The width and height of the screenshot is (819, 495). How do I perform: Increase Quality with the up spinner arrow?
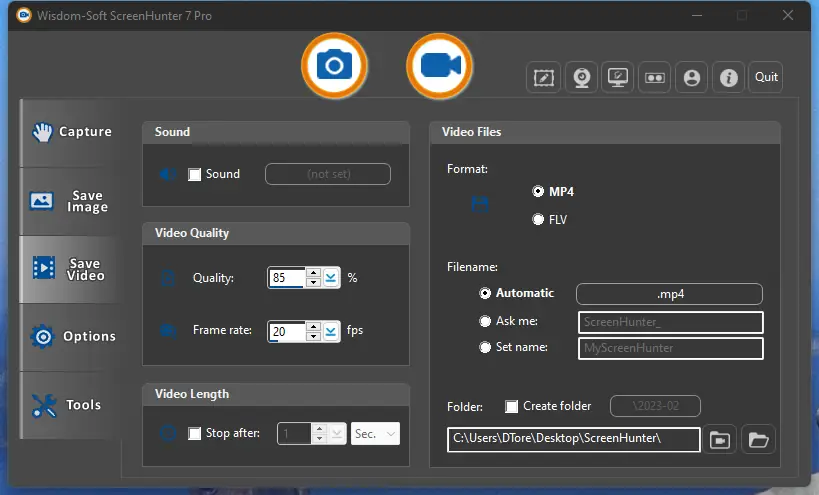313,273
